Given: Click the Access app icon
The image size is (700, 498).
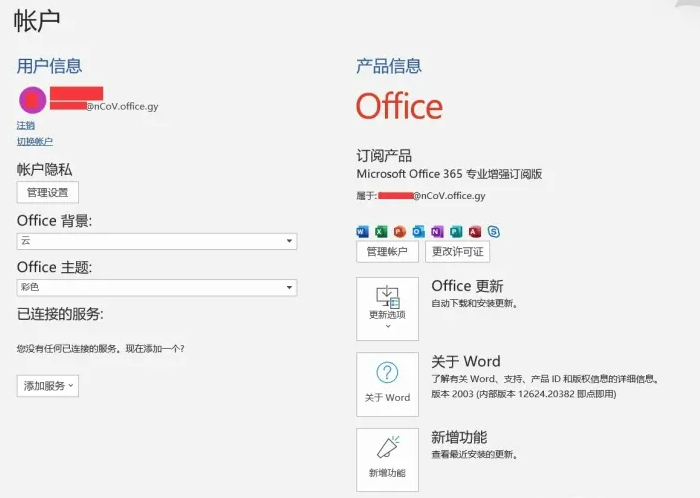Looking at the screenshot, I should coord(475,231).
